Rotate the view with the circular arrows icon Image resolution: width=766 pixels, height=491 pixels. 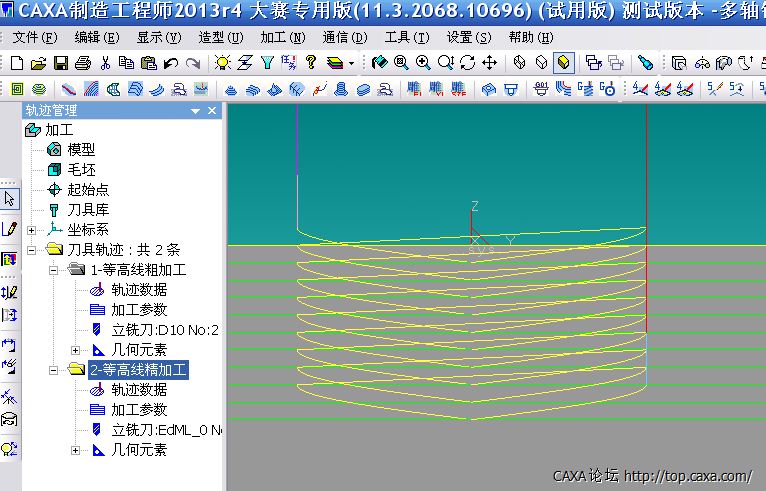[468, 63]
